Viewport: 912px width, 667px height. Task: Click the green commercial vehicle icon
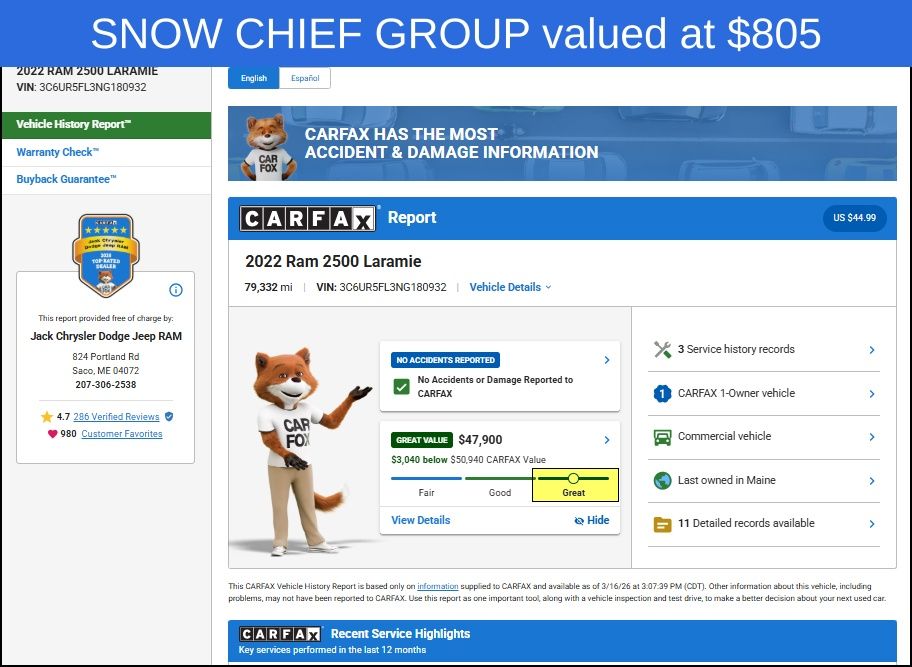click(x=662, y=437)
